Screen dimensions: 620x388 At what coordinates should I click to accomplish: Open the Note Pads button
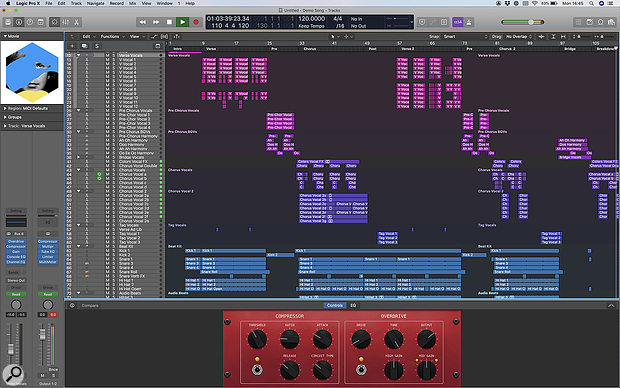pos(590,22)
